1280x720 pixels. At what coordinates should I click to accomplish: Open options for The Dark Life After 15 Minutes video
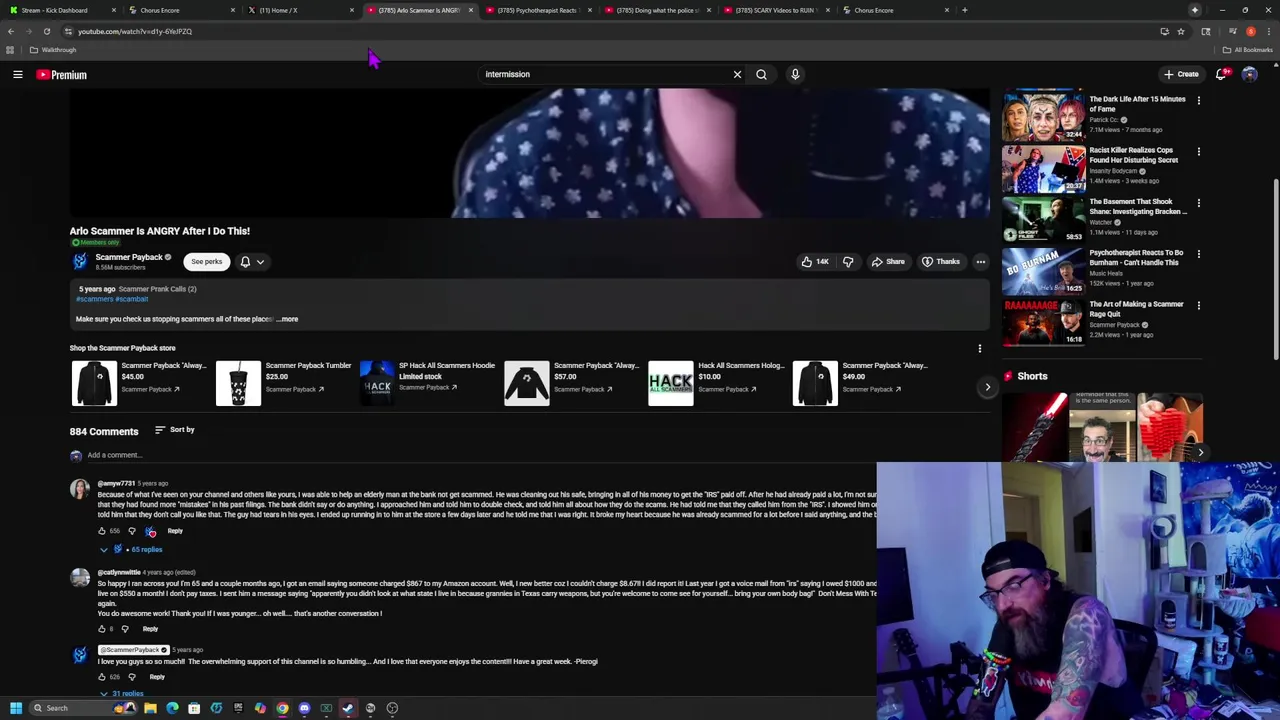1198,100
